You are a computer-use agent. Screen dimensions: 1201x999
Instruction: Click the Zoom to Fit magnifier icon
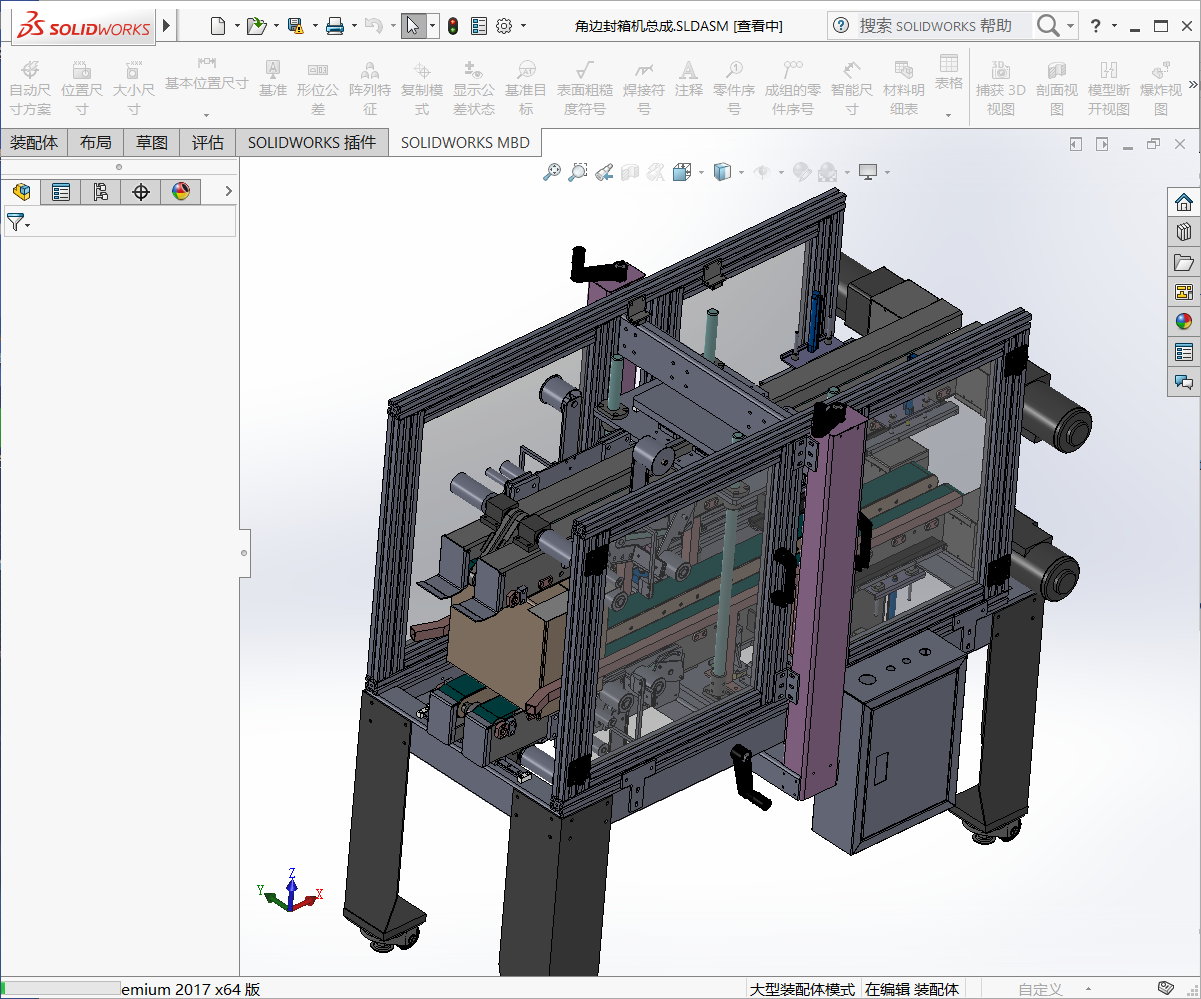click(551, 173)
